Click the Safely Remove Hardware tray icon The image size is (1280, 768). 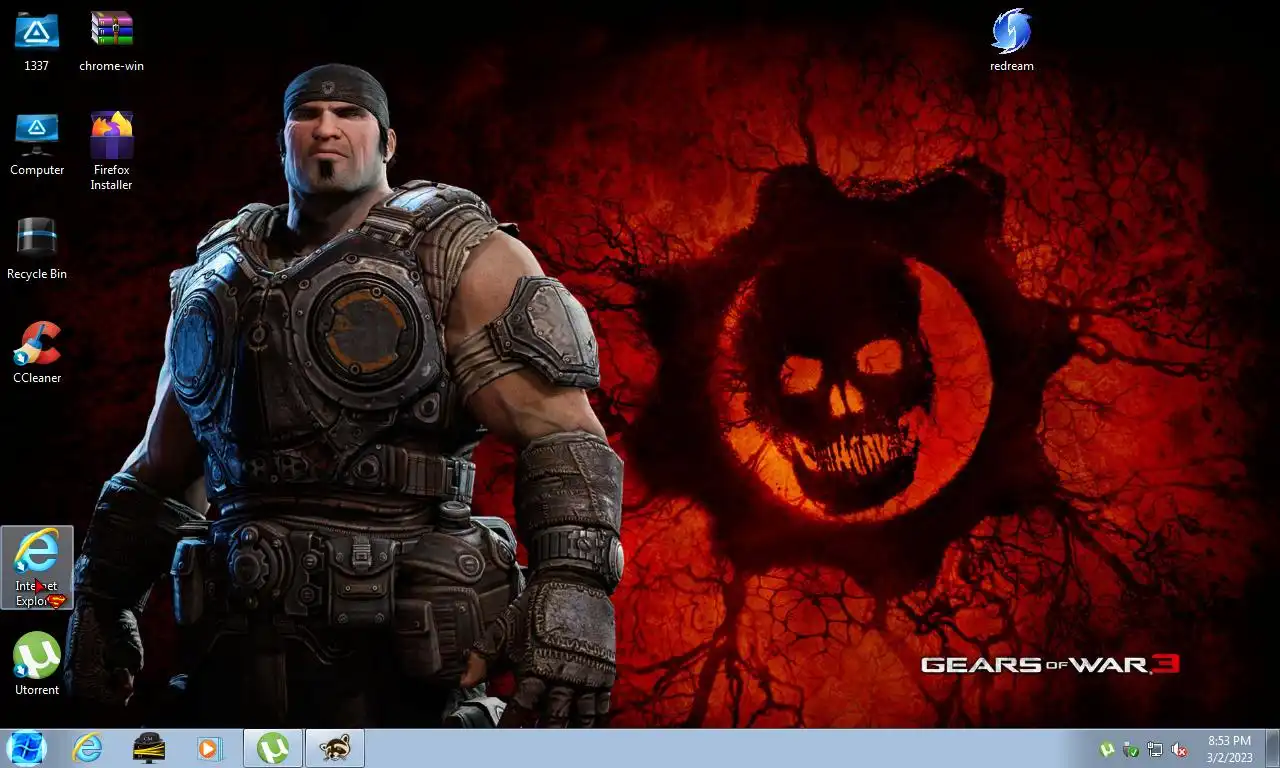[x=1131, y=749]
